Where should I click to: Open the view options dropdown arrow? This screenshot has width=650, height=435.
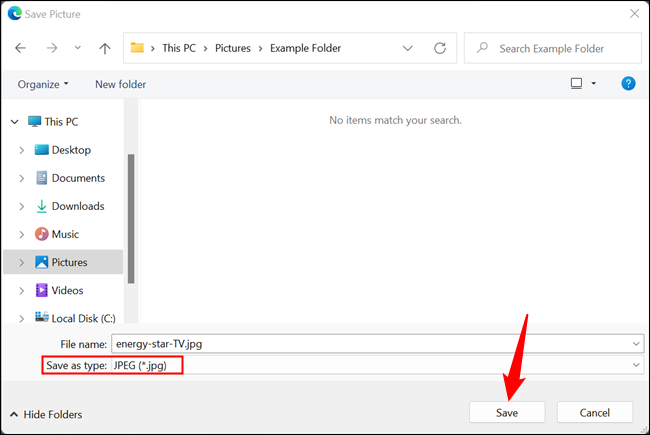pyautogui.click(x=594, y=84)
